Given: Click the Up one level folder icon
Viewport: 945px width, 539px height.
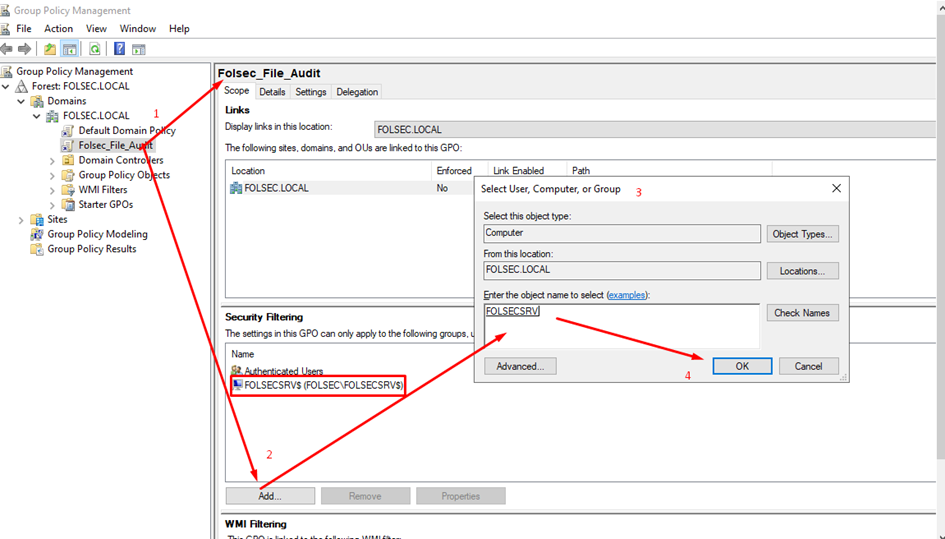Looking at the screenshot, I should 50,49.
